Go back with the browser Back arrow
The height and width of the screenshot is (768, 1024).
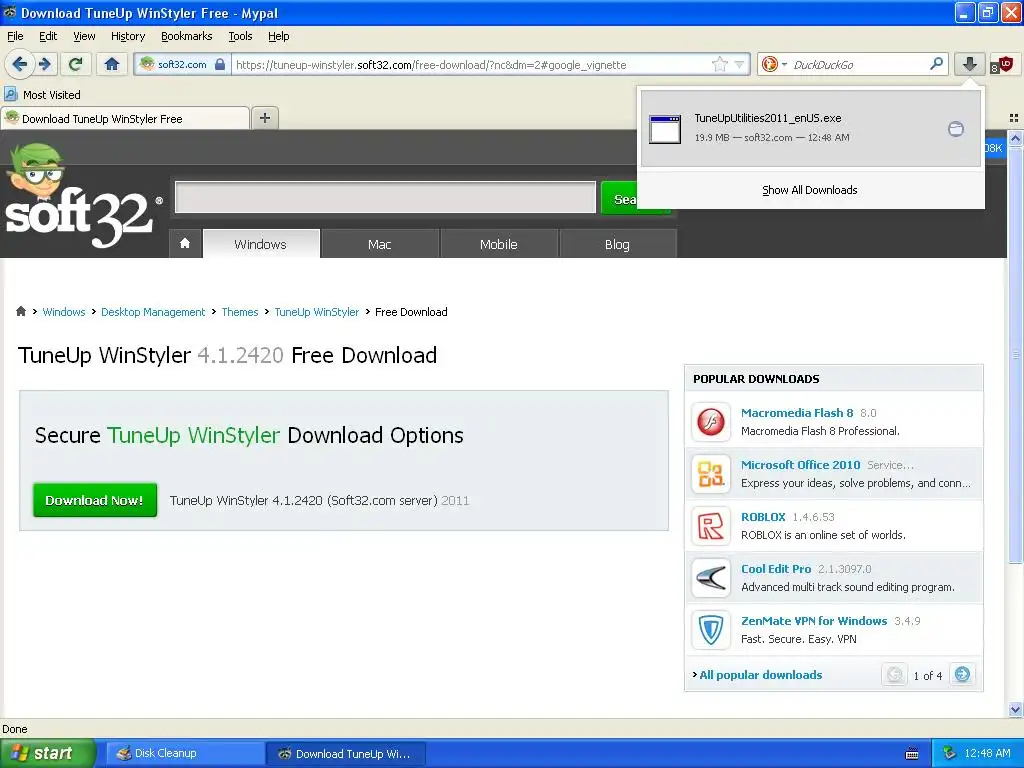[19, 64]
